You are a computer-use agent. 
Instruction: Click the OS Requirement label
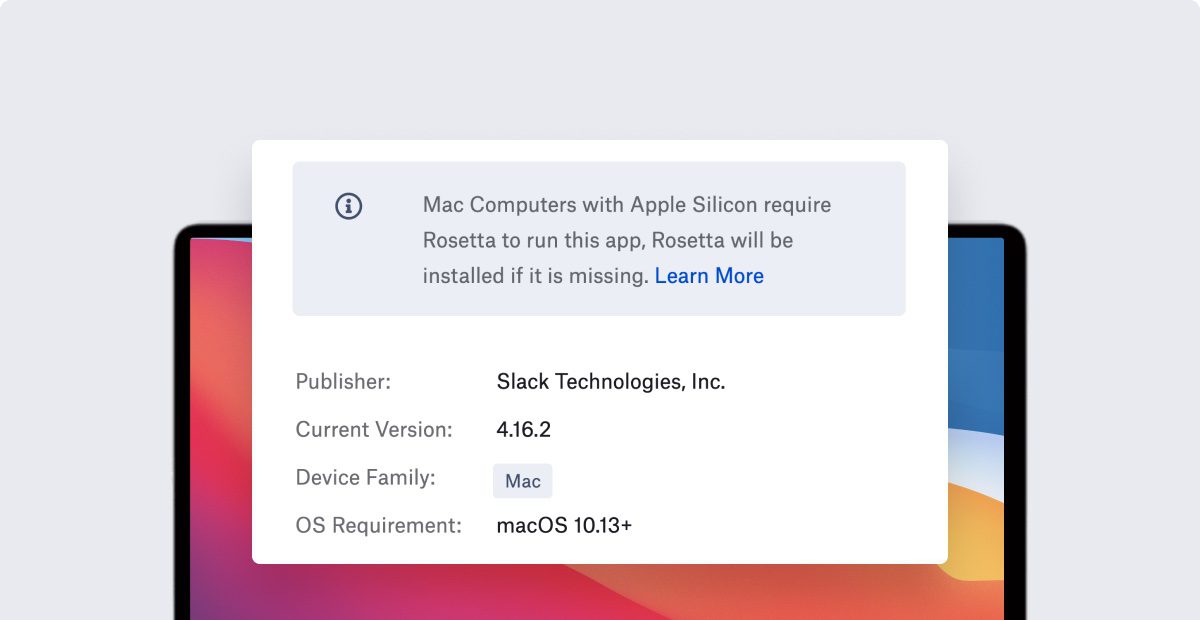[x=378, y=525]
